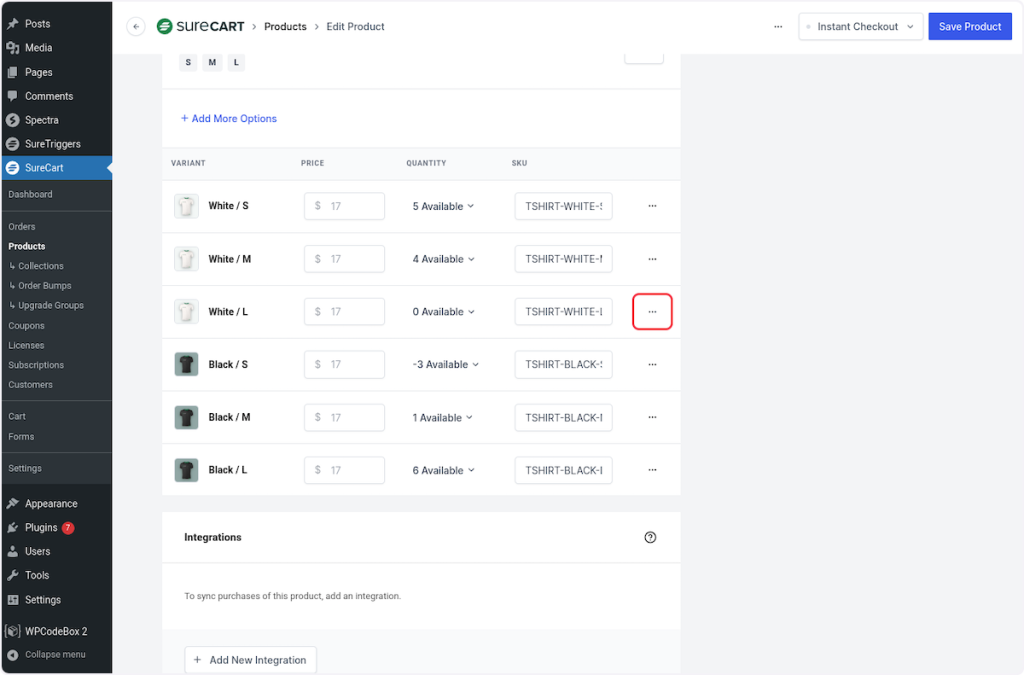Open Subscriptions in SureCart submenu
The width and height of the screenshot is (1024, 675).
tap(36, 365)
